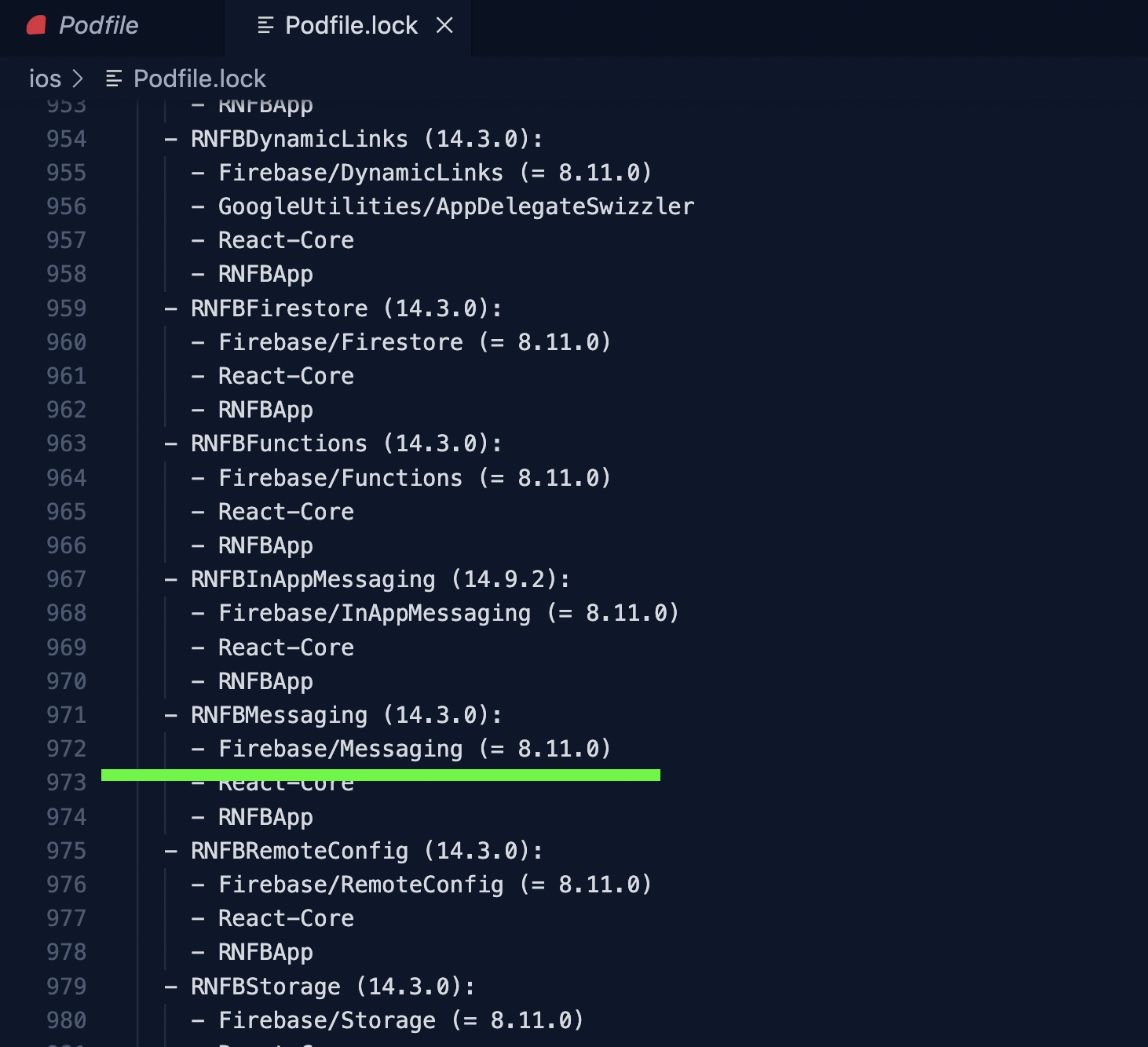
Task: Click the file icon in the breadcrumb
Action: [x=114, y=79]
